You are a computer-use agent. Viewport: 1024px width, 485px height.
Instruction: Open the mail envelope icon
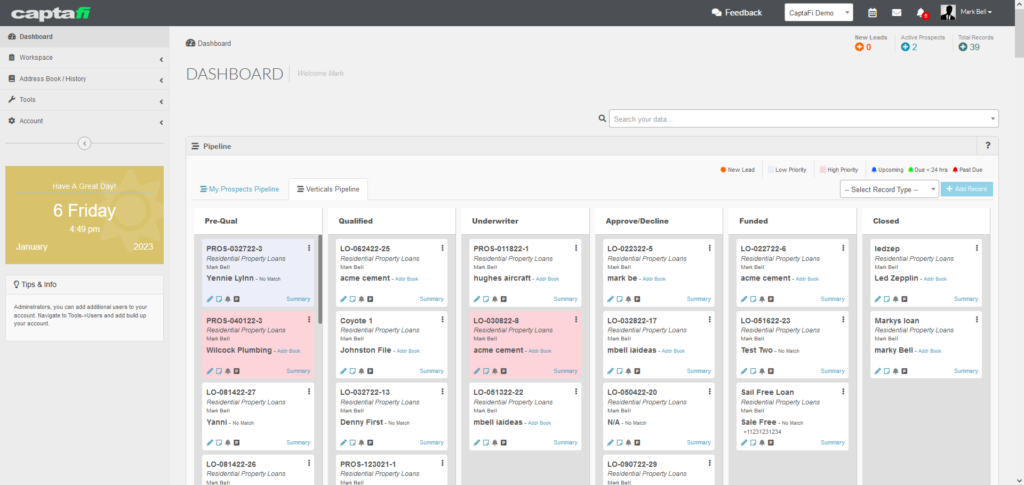895,13
